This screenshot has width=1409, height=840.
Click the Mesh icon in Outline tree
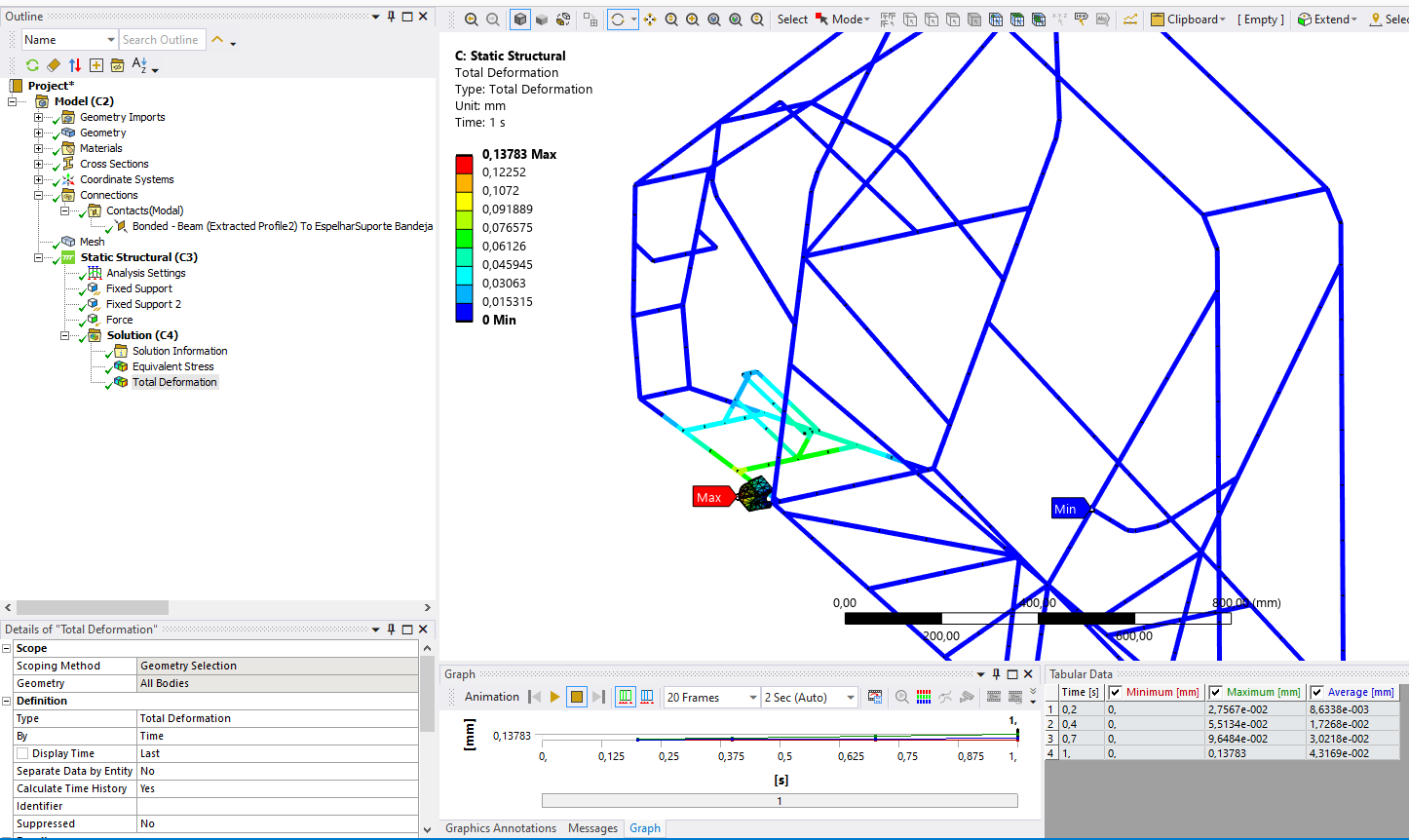[x=68, y=242]
